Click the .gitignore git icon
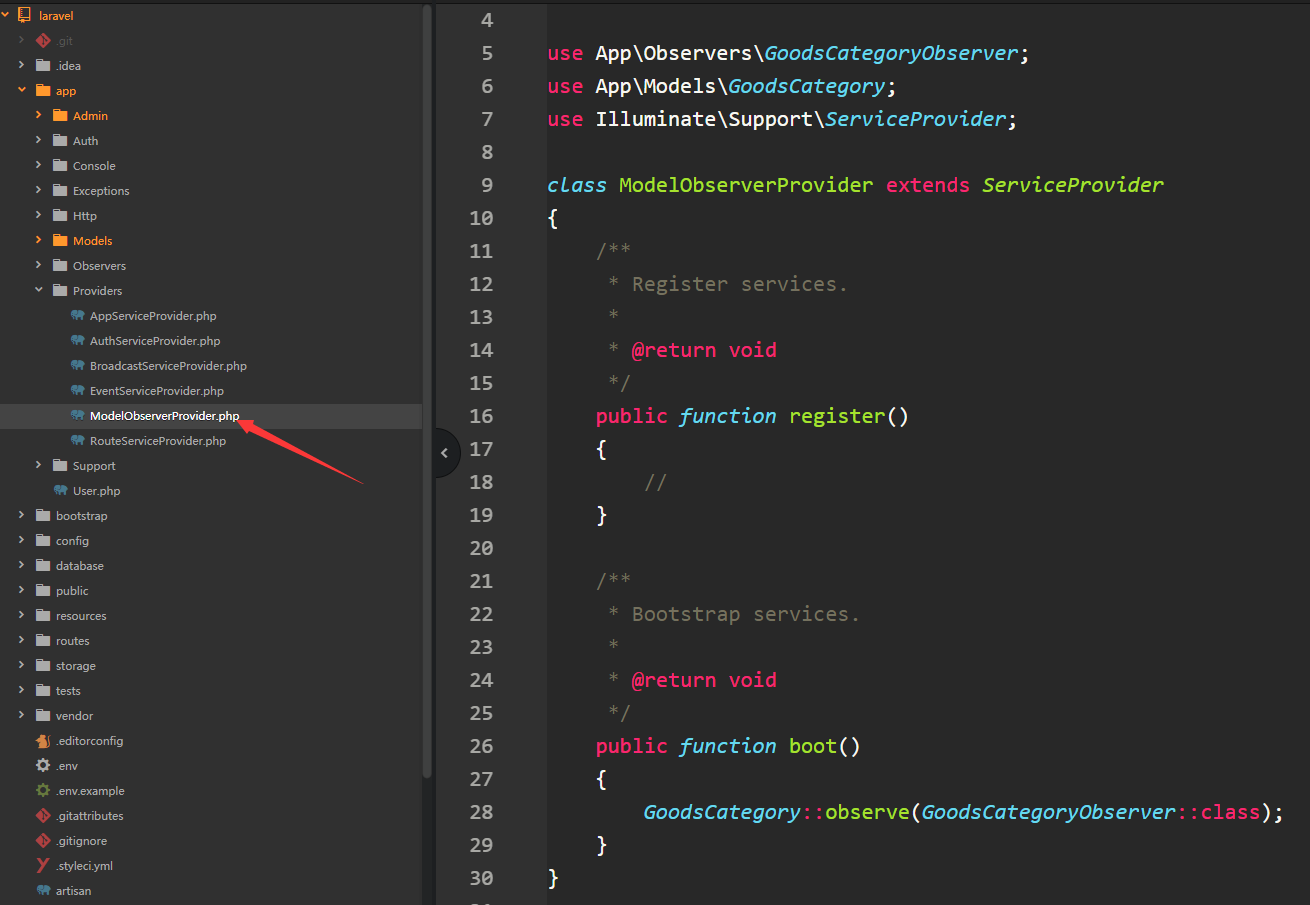This screenshot has width=1310, height=905. (42, 841)
